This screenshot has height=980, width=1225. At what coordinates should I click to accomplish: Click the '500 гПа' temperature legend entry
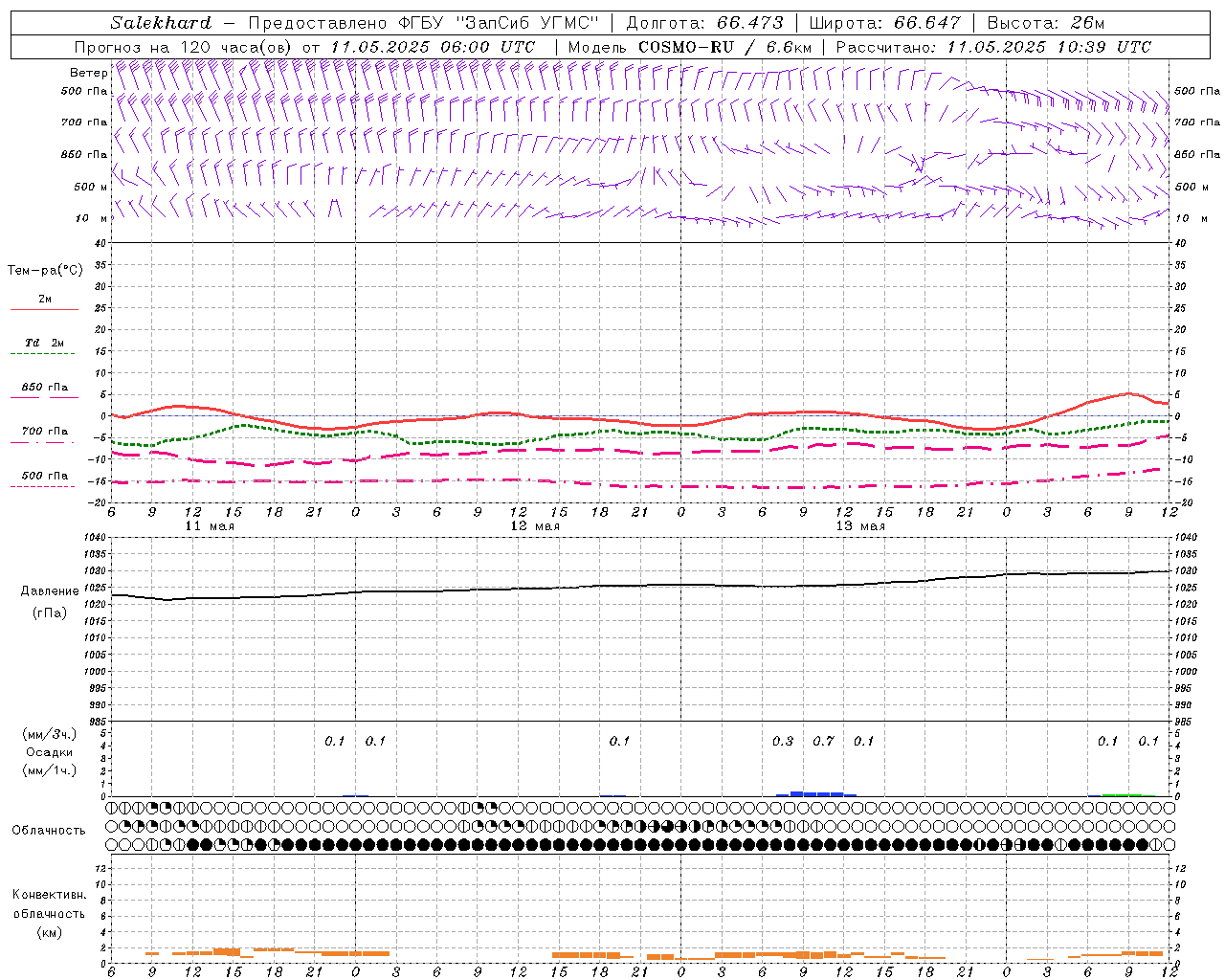pyautogui.click(x=44, y=476)
